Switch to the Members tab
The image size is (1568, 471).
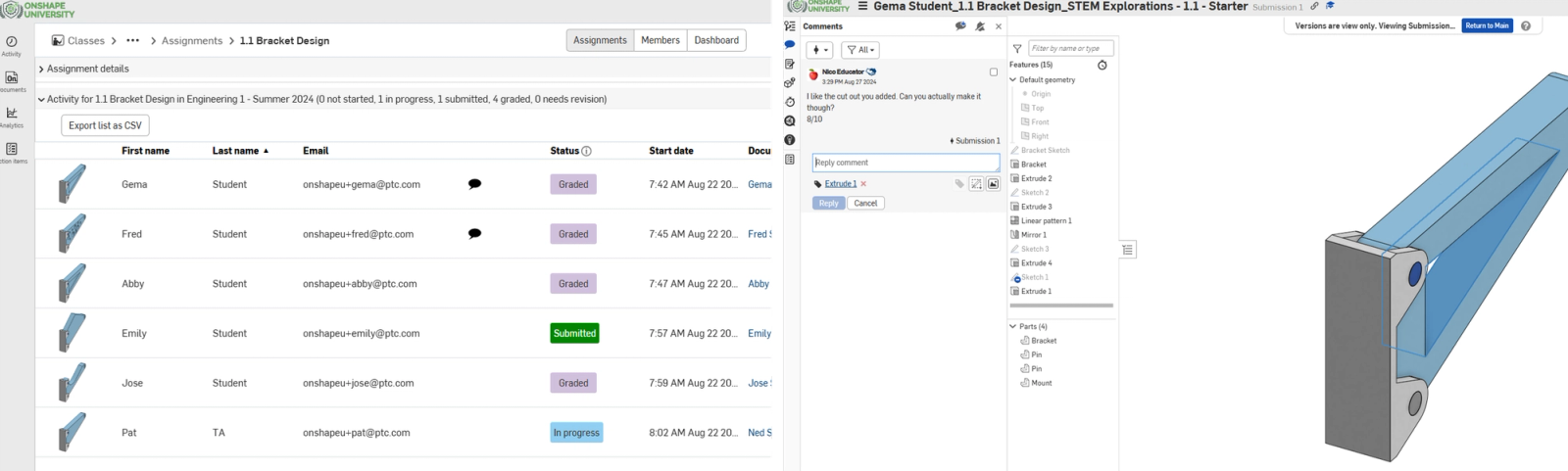click(x=661, y=40)
